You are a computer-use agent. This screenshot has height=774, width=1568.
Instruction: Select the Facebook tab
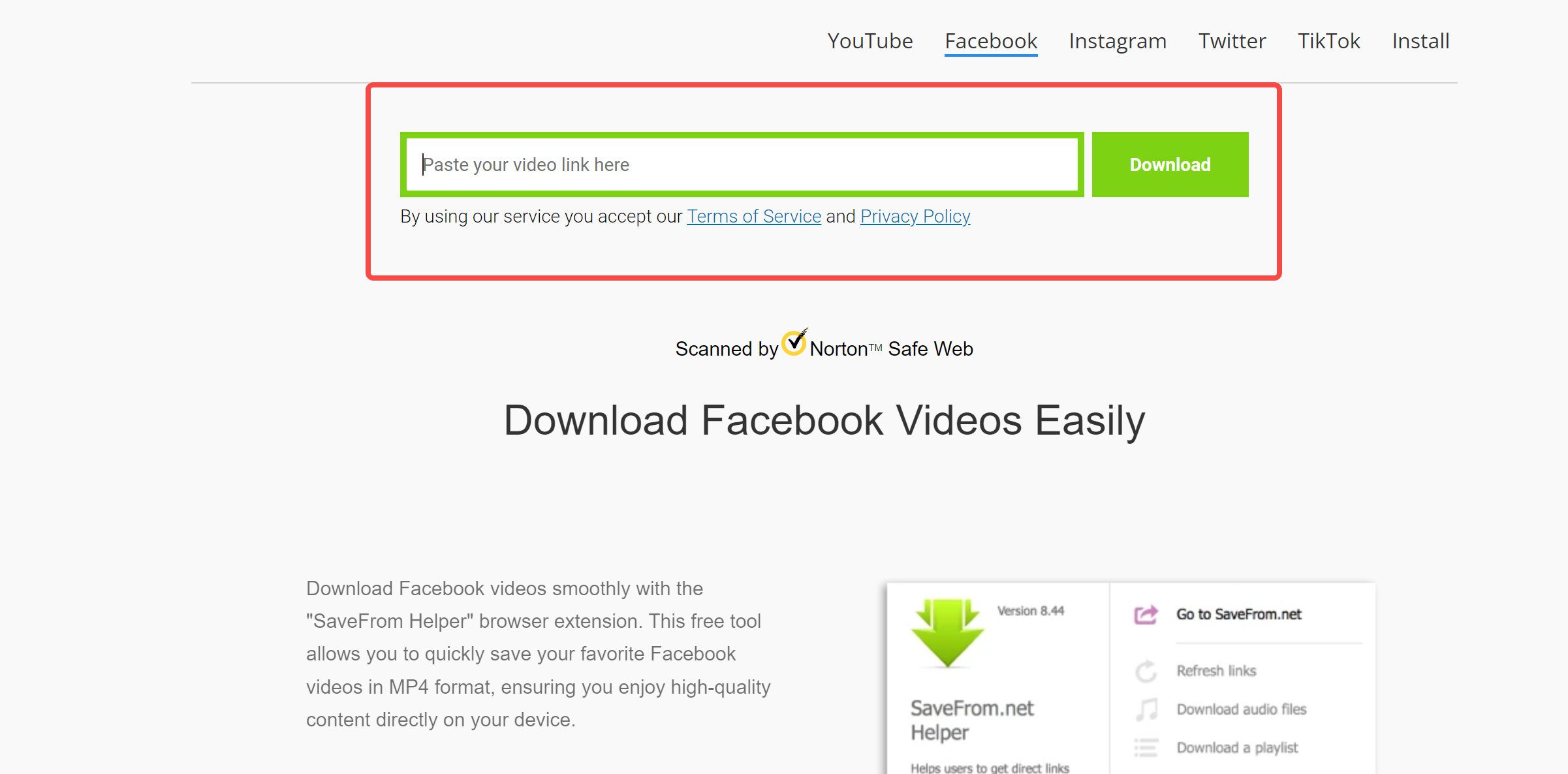pos(991,41)
